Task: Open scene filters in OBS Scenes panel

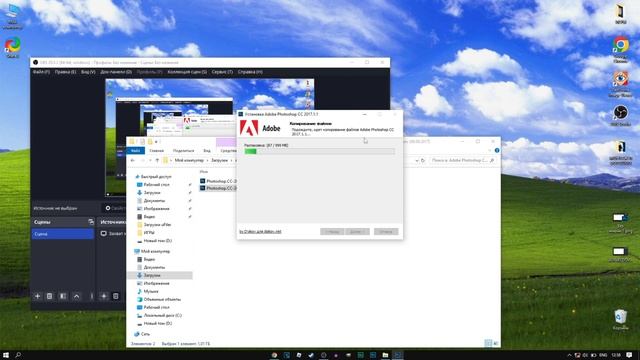Action: (63, 296)
